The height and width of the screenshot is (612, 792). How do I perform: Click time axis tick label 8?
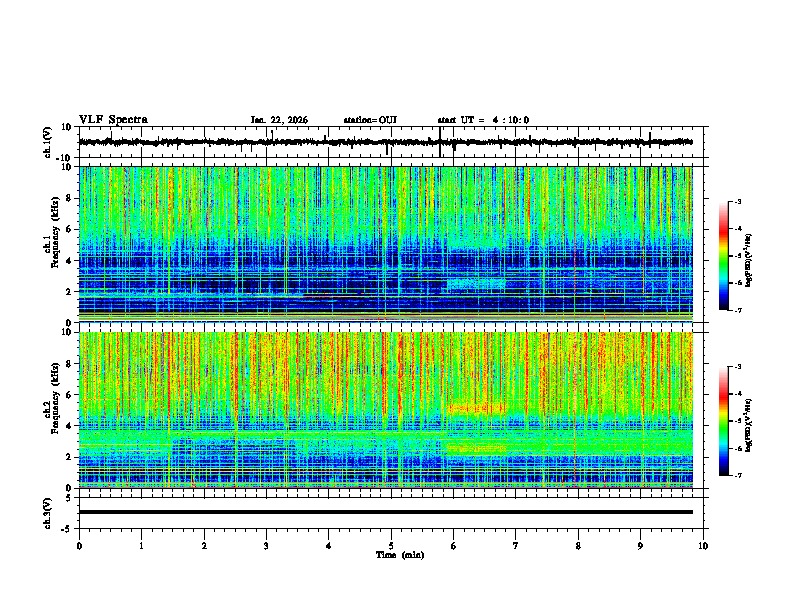(x=578, y=546)
